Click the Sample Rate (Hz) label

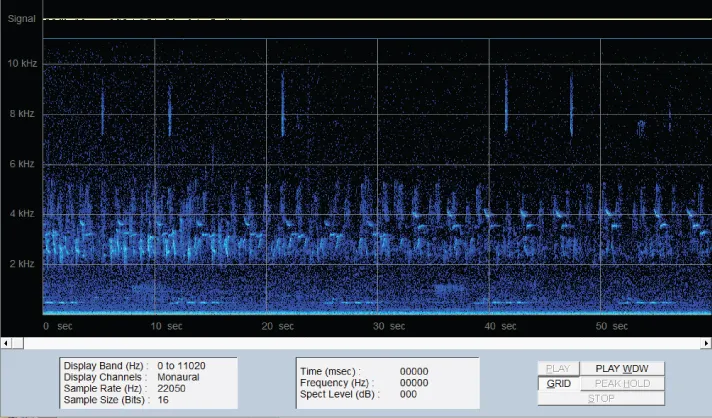[105, 388]
